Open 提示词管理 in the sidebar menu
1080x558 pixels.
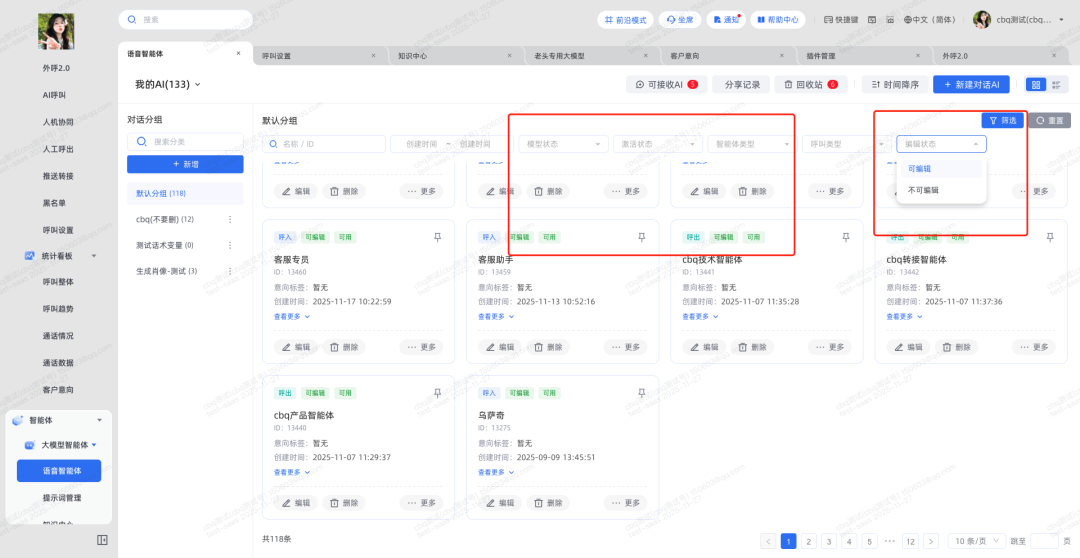click(x=62, y=497)
